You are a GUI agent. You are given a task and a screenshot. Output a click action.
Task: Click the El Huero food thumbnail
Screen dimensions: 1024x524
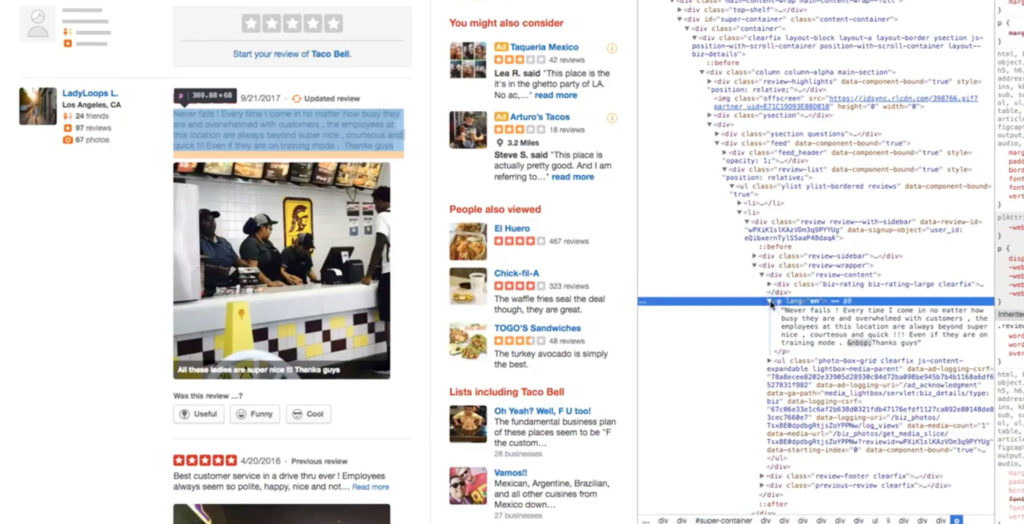468,242
